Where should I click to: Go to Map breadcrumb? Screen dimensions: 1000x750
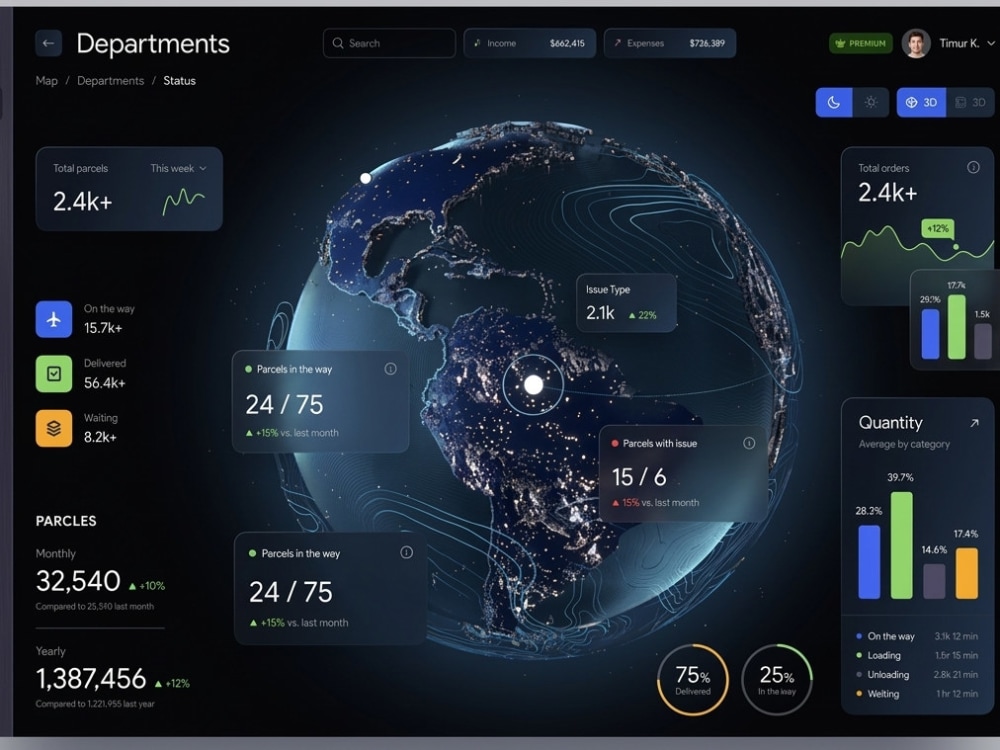[x=47, y=80]
